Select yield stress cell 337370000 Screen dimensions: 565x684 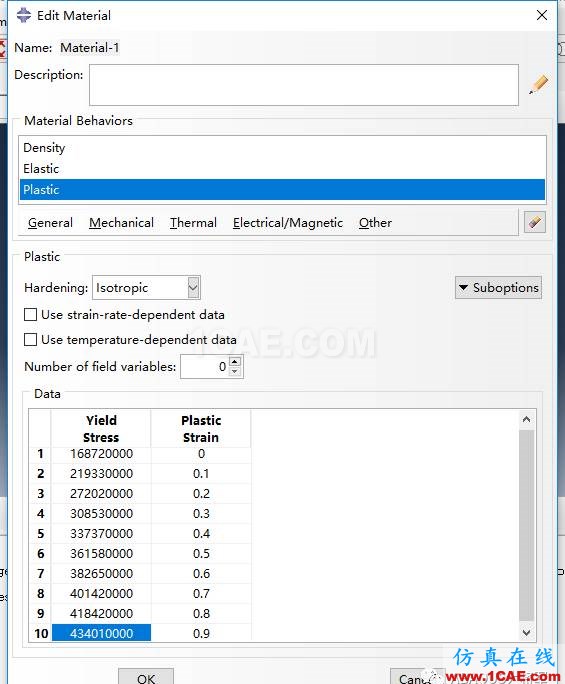tap(101, 534)
